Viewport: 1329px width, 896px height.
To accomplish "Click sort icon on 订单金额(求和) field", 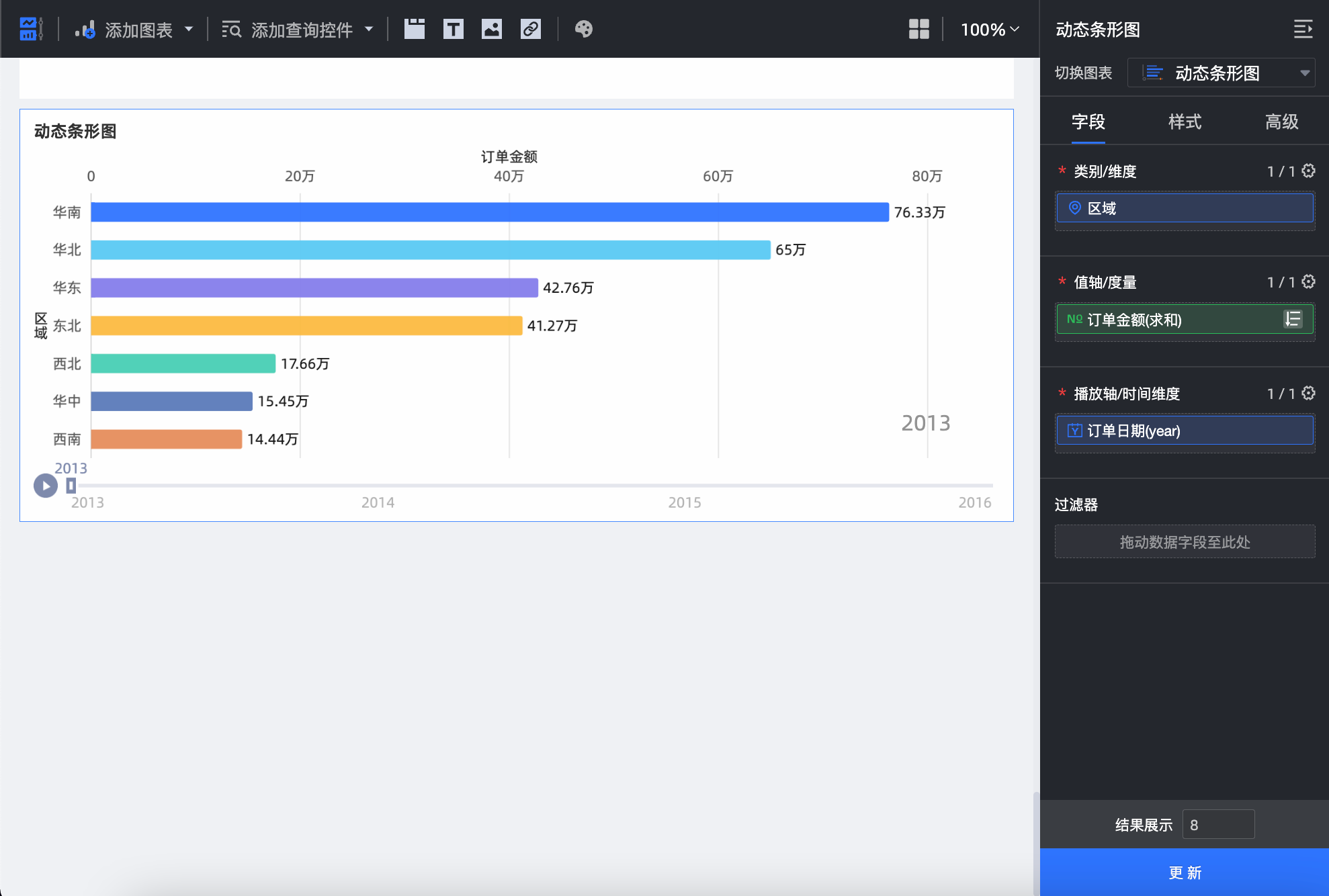I will pyautogui.click(x=1293, y=319).
